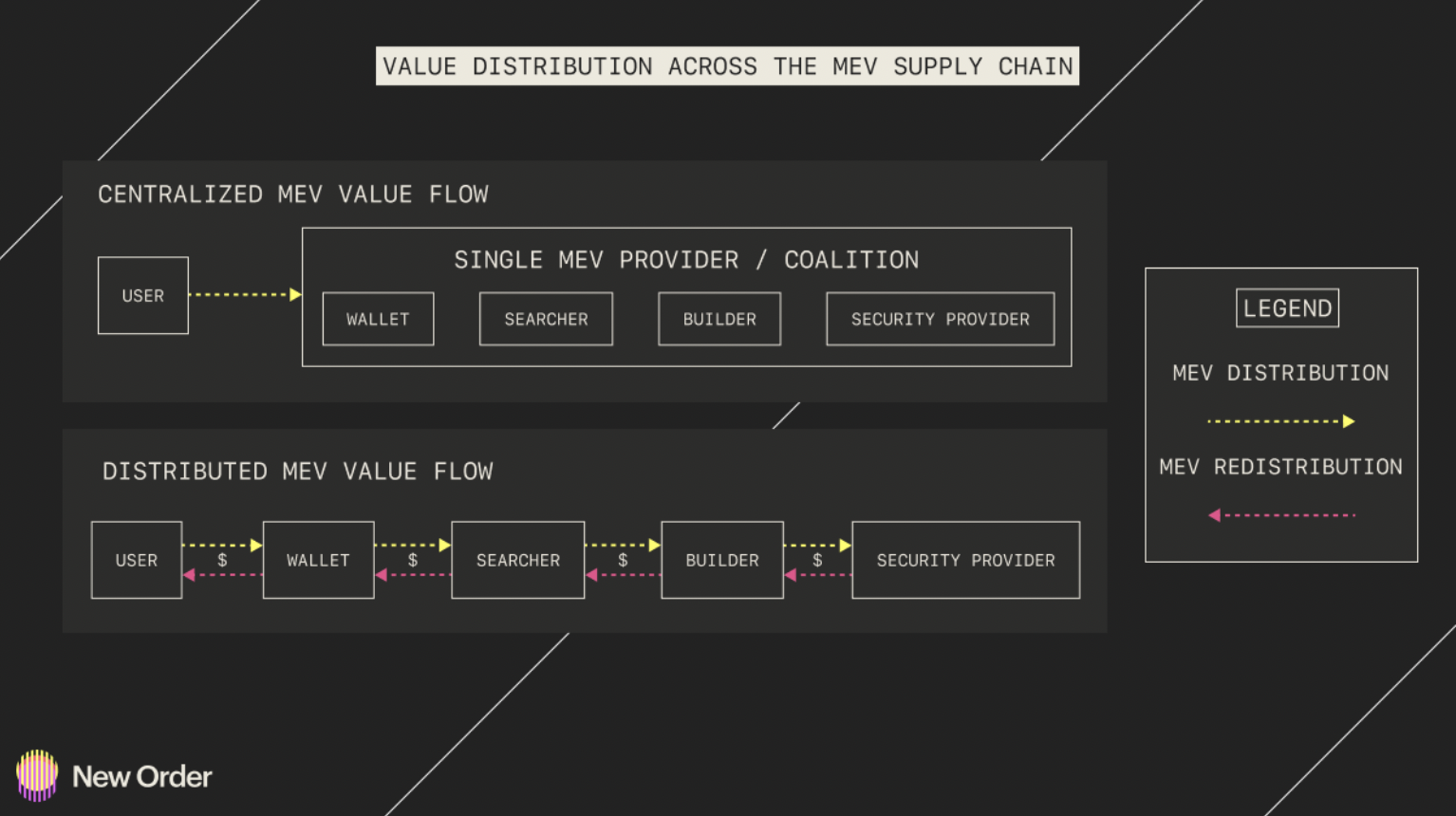The width and height of the screenshot is (1456, 816).
Task: Click the User box in distributed flow
Action: (x=137, y=560)
